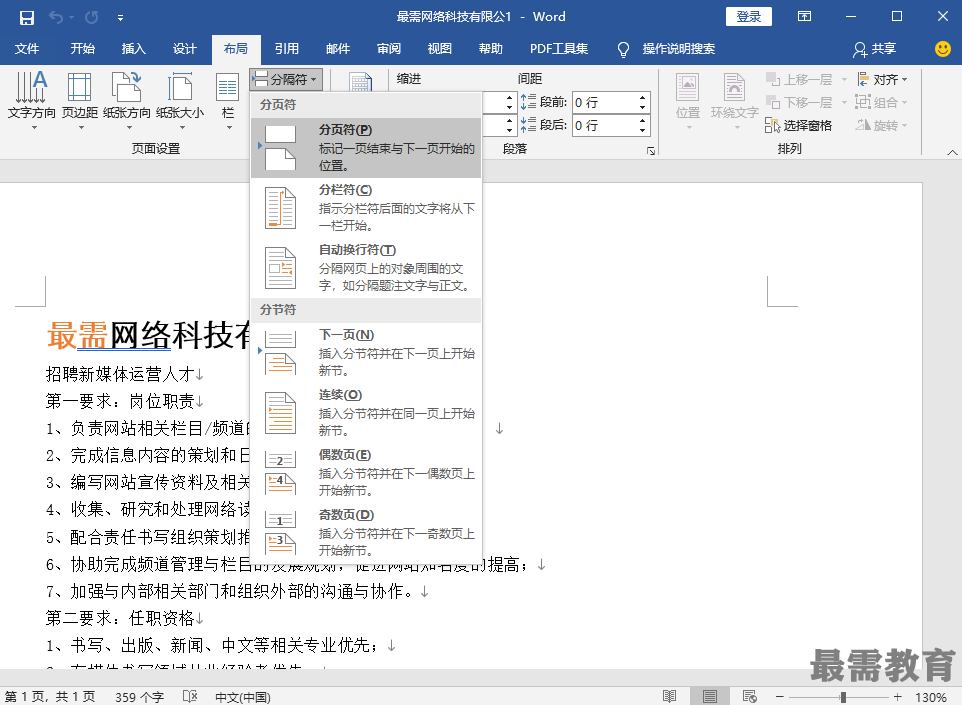The width and height of the screenshot is (962, 705).
Task: Select 下一页(N) section break
Action: pos(366,352)
